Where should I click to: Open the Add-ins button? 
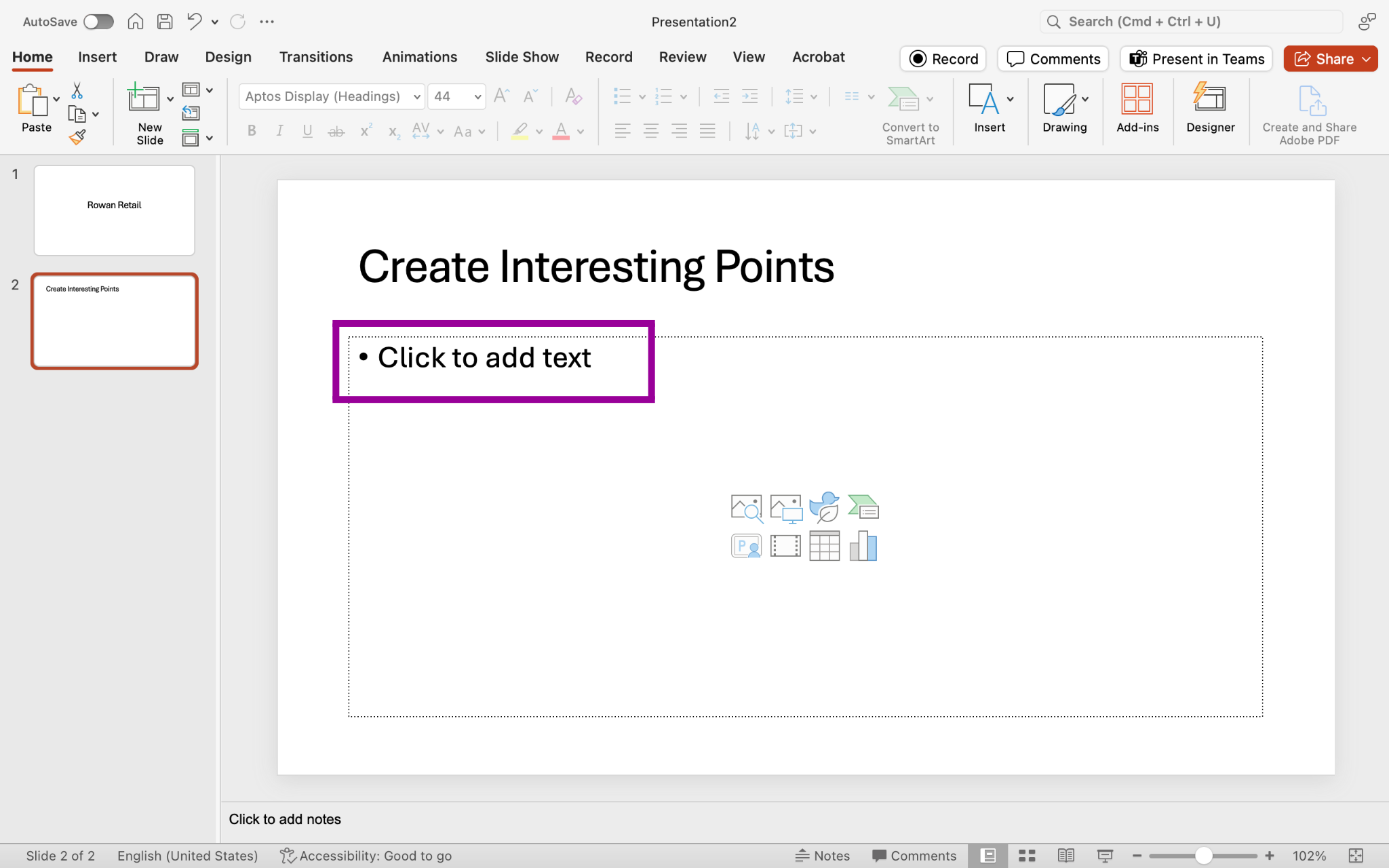coord(1137,108)
